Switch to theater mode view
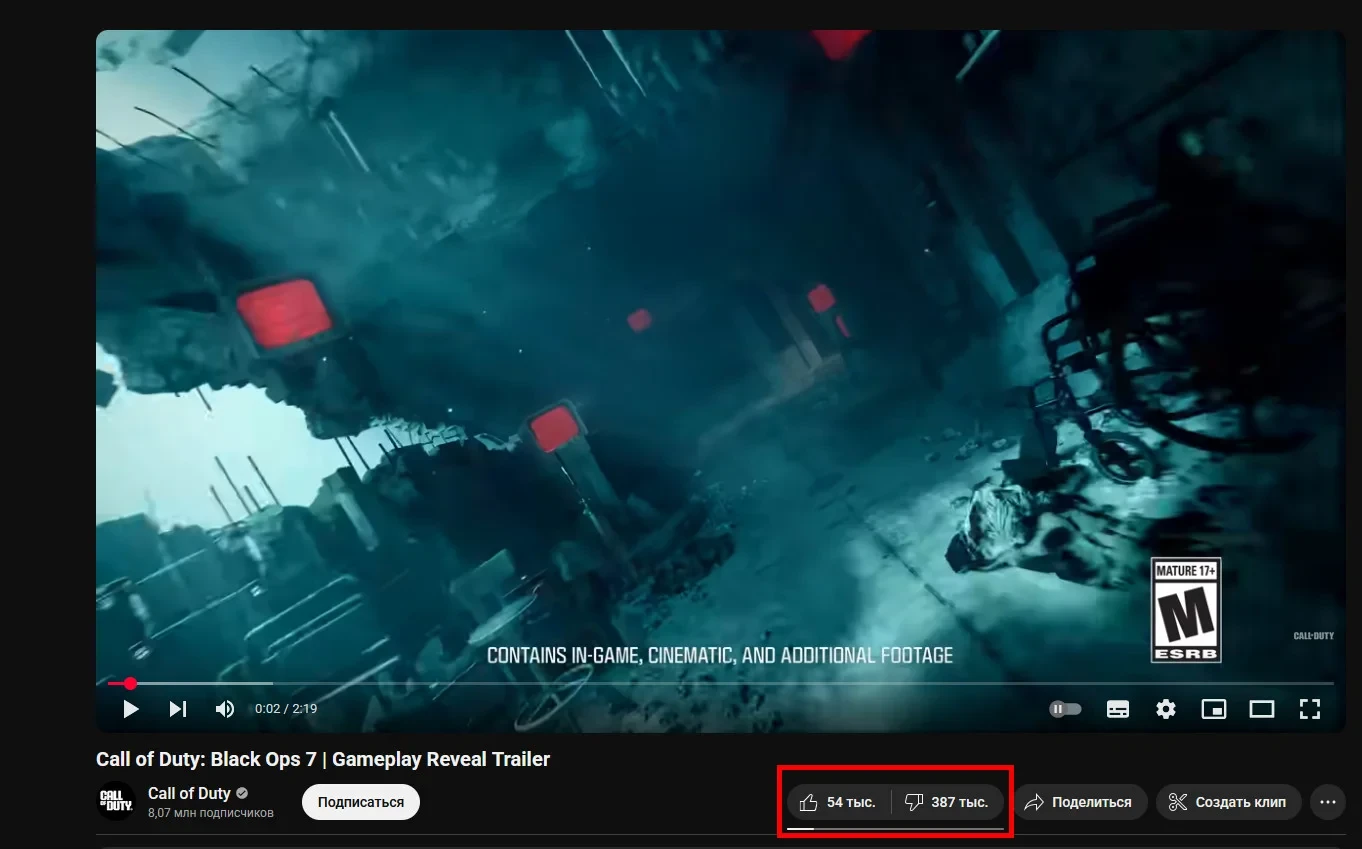This screenshot has width=1362, height=849. (x=1262, y=709)
